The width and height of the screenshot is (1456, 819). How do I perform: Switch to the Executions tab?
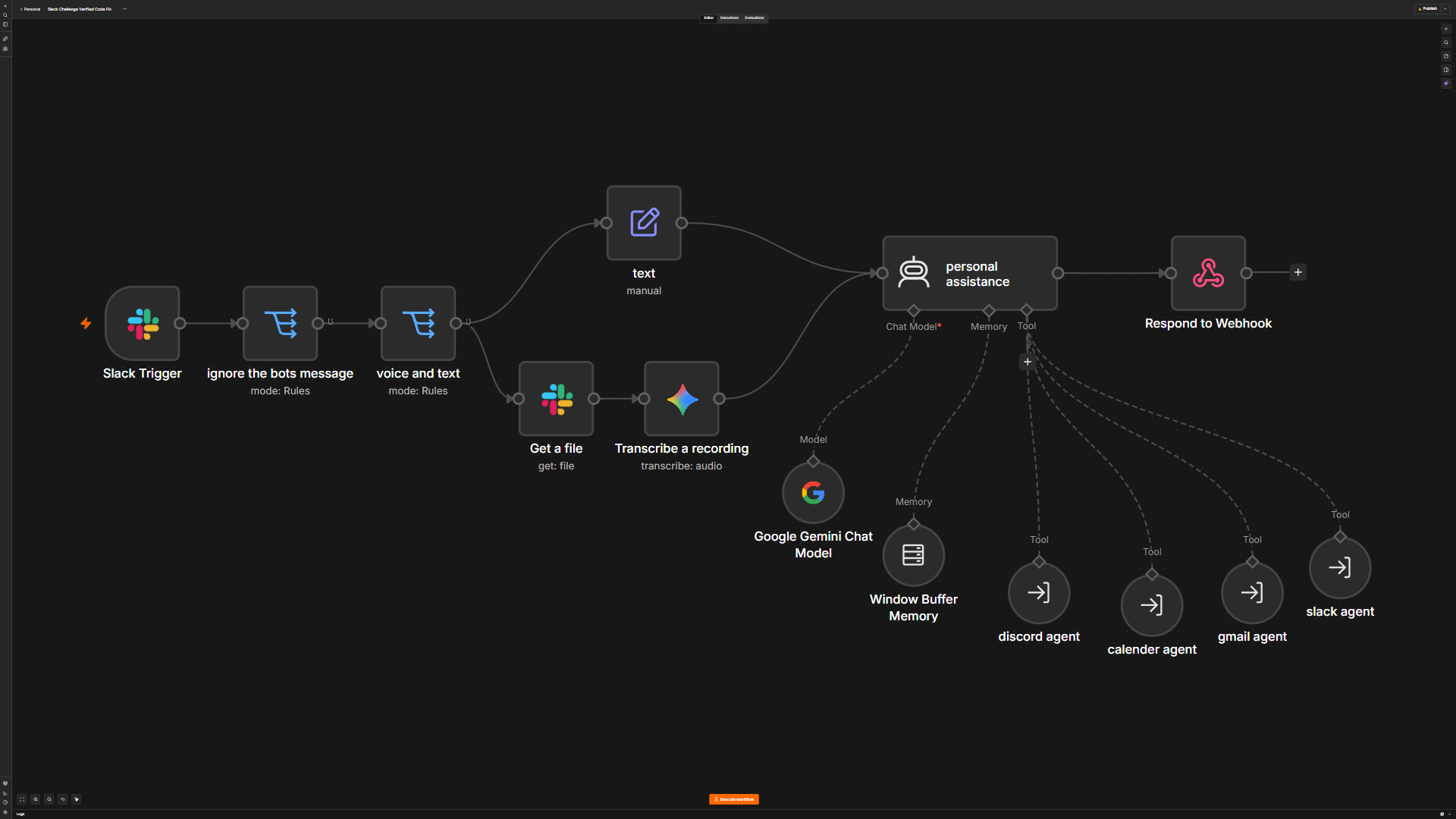click(730, 17)
